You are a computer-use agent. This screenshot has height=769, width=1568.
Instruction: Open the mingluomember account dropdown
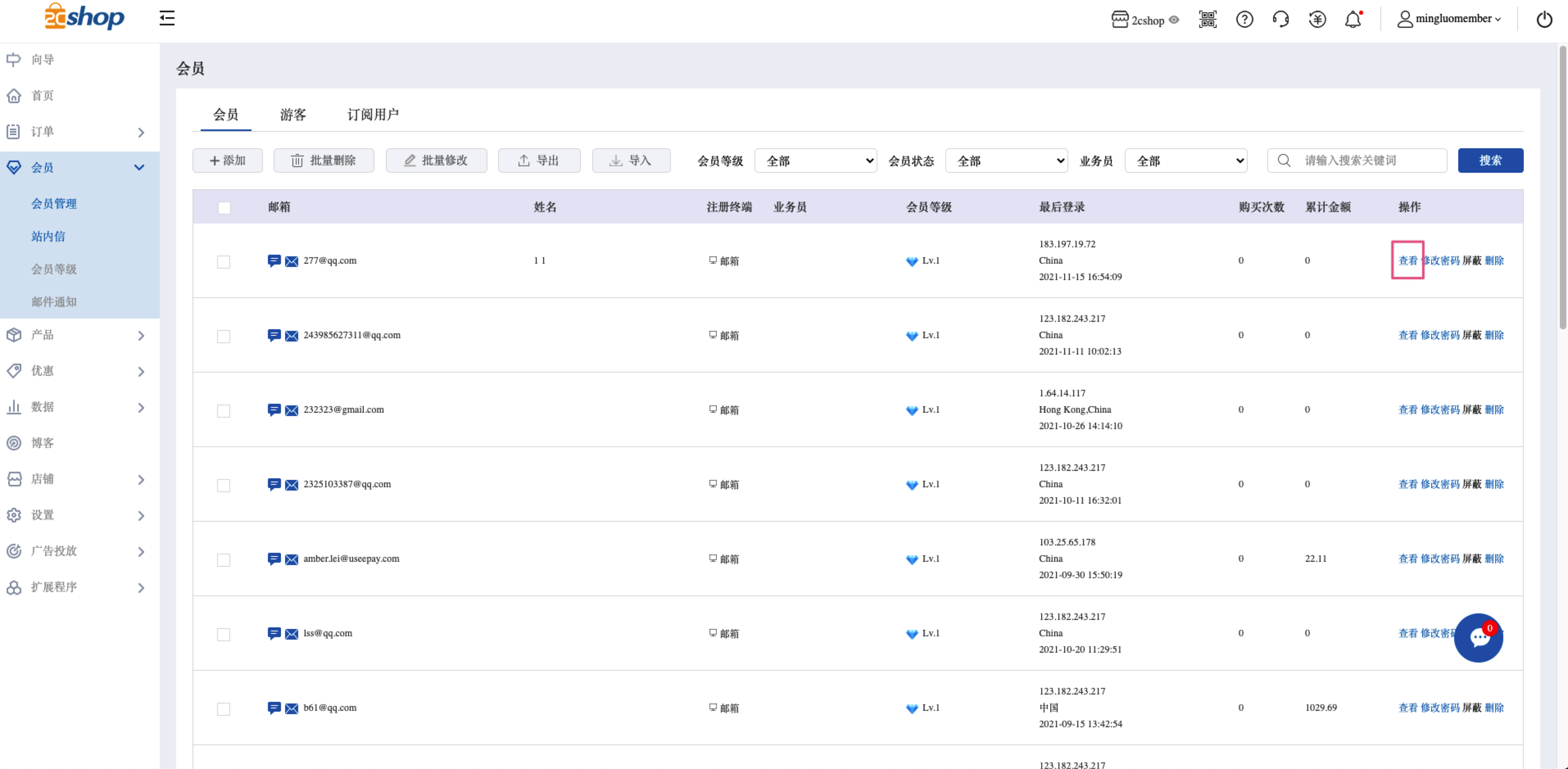1449,19
